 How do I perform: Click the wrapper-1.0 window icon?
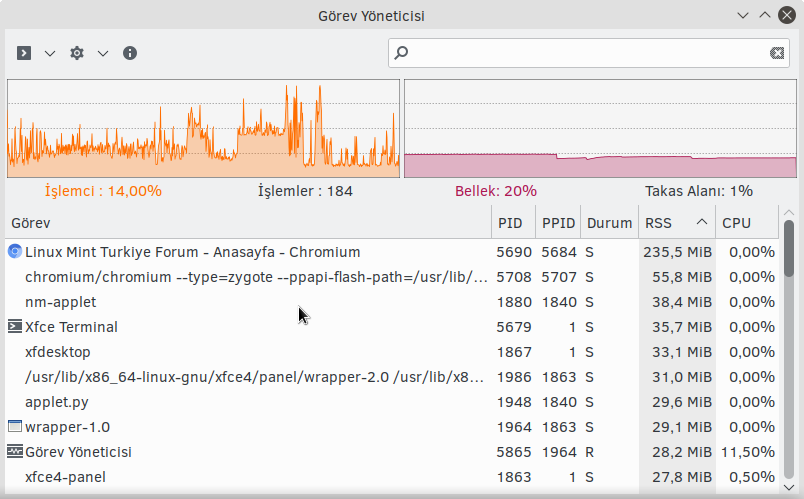click(x=15, y=427)
